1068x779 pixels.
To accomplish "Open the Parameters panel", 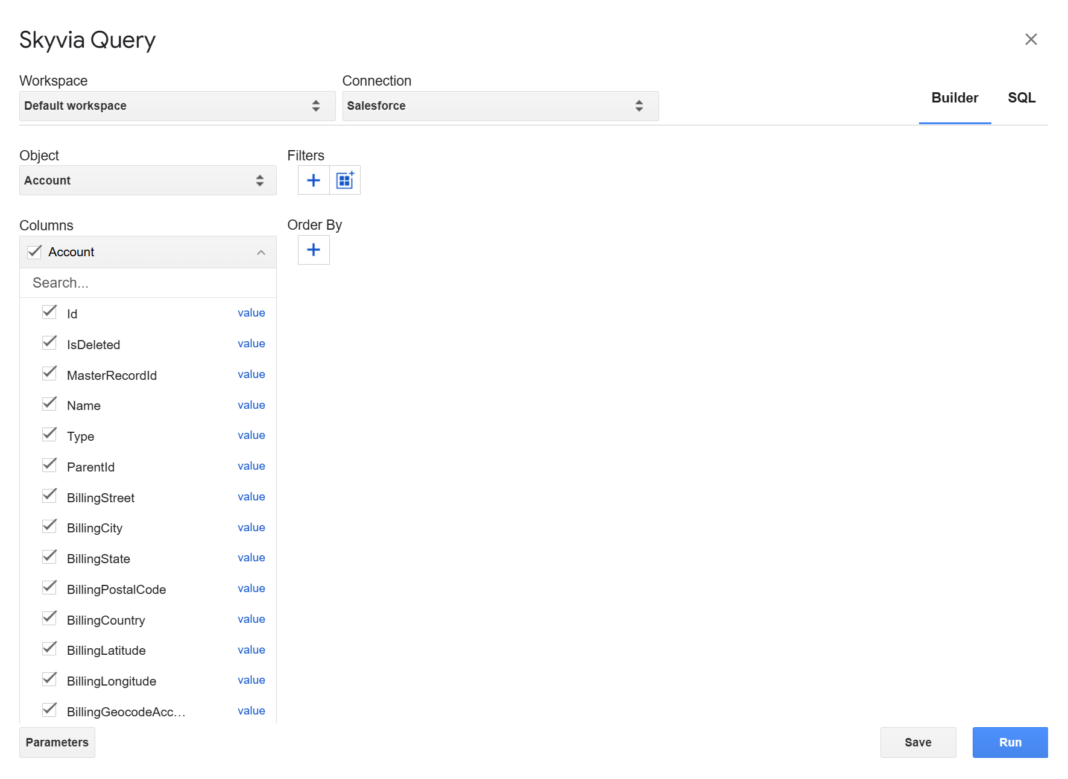I will (x=56, y=742).
